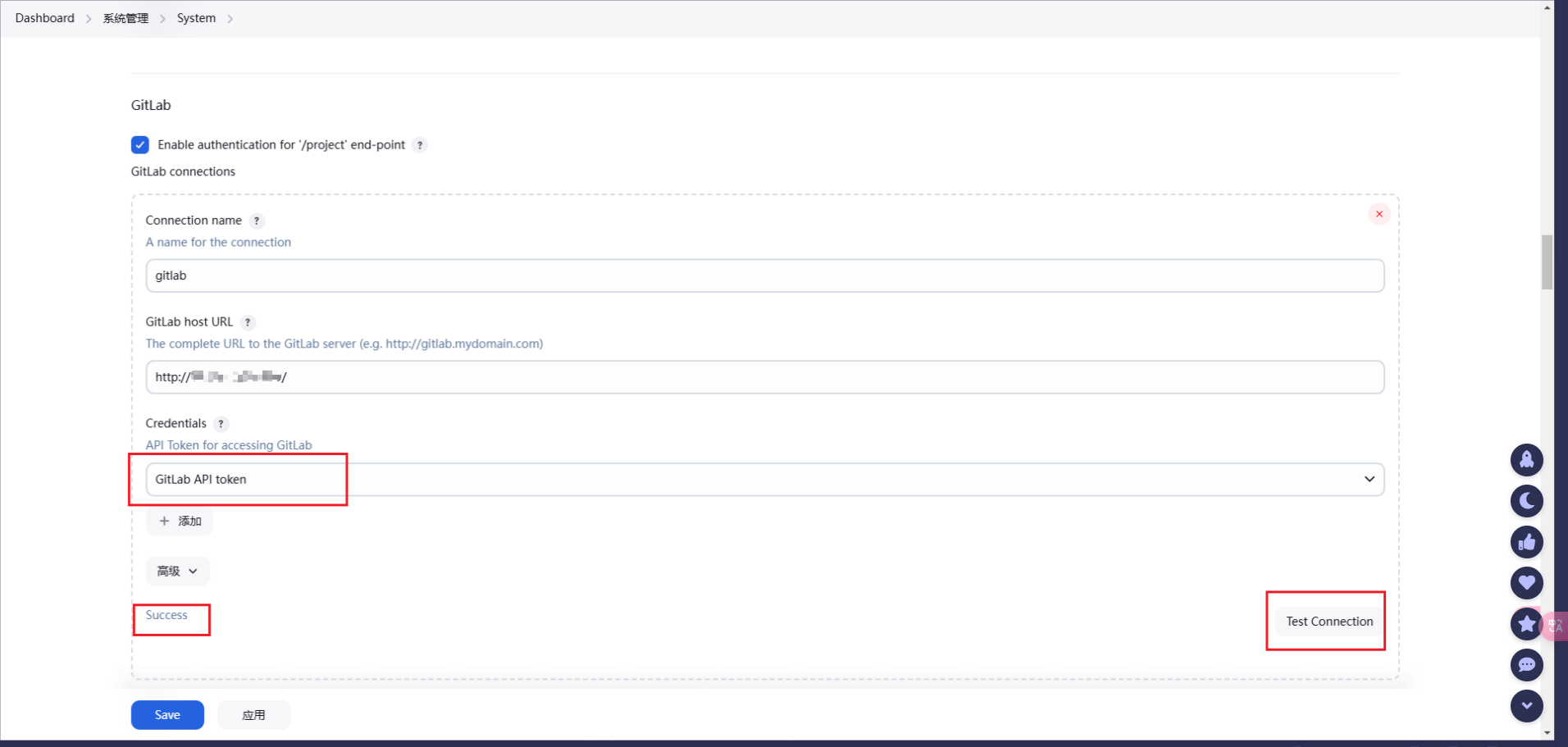Open the chat bubble floating icon
1568x747 pixels.
pyautogui.click(x=1526, y=665)
